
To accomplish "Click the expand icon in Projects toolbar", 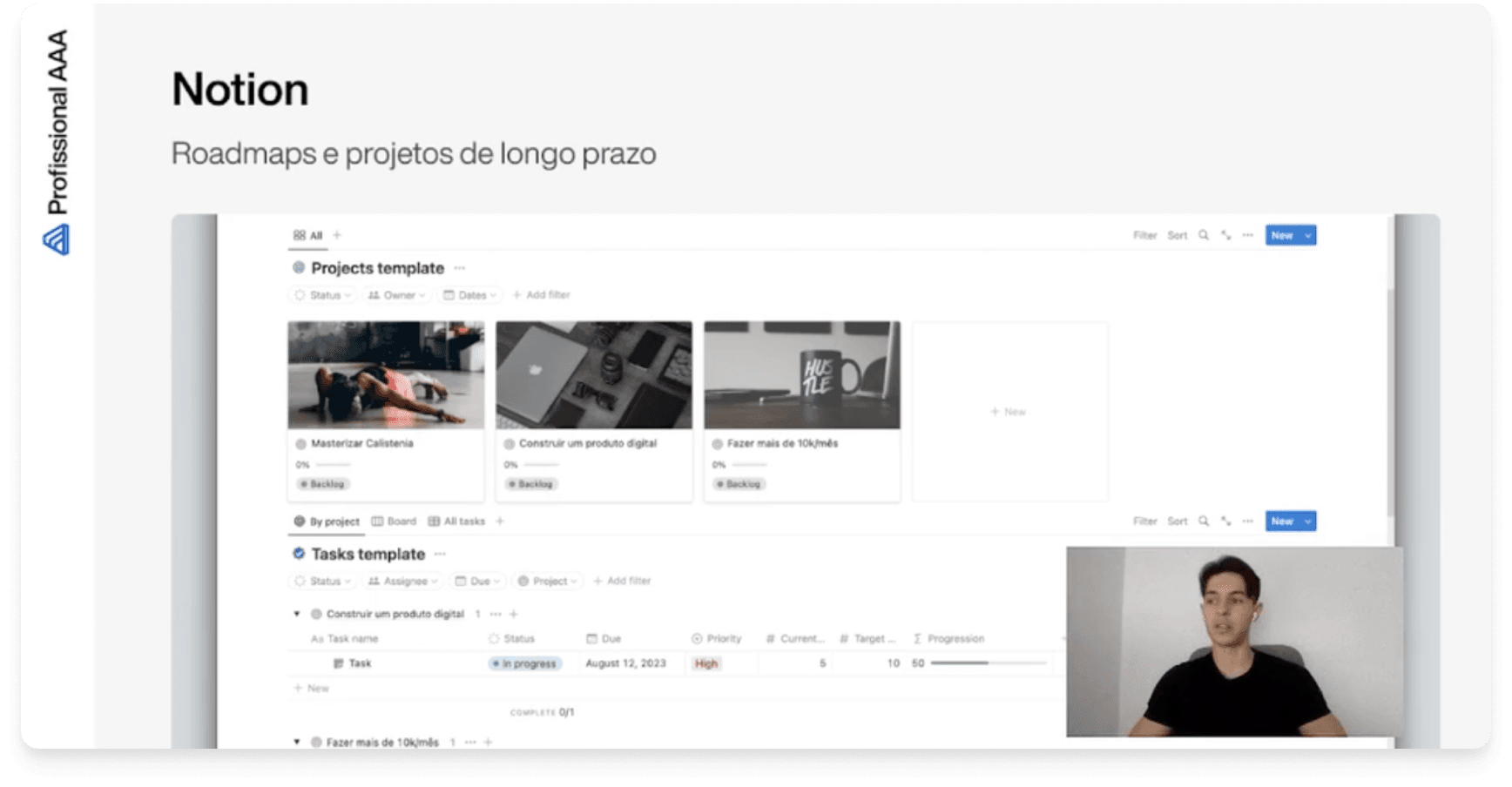I will point(1225,235).
